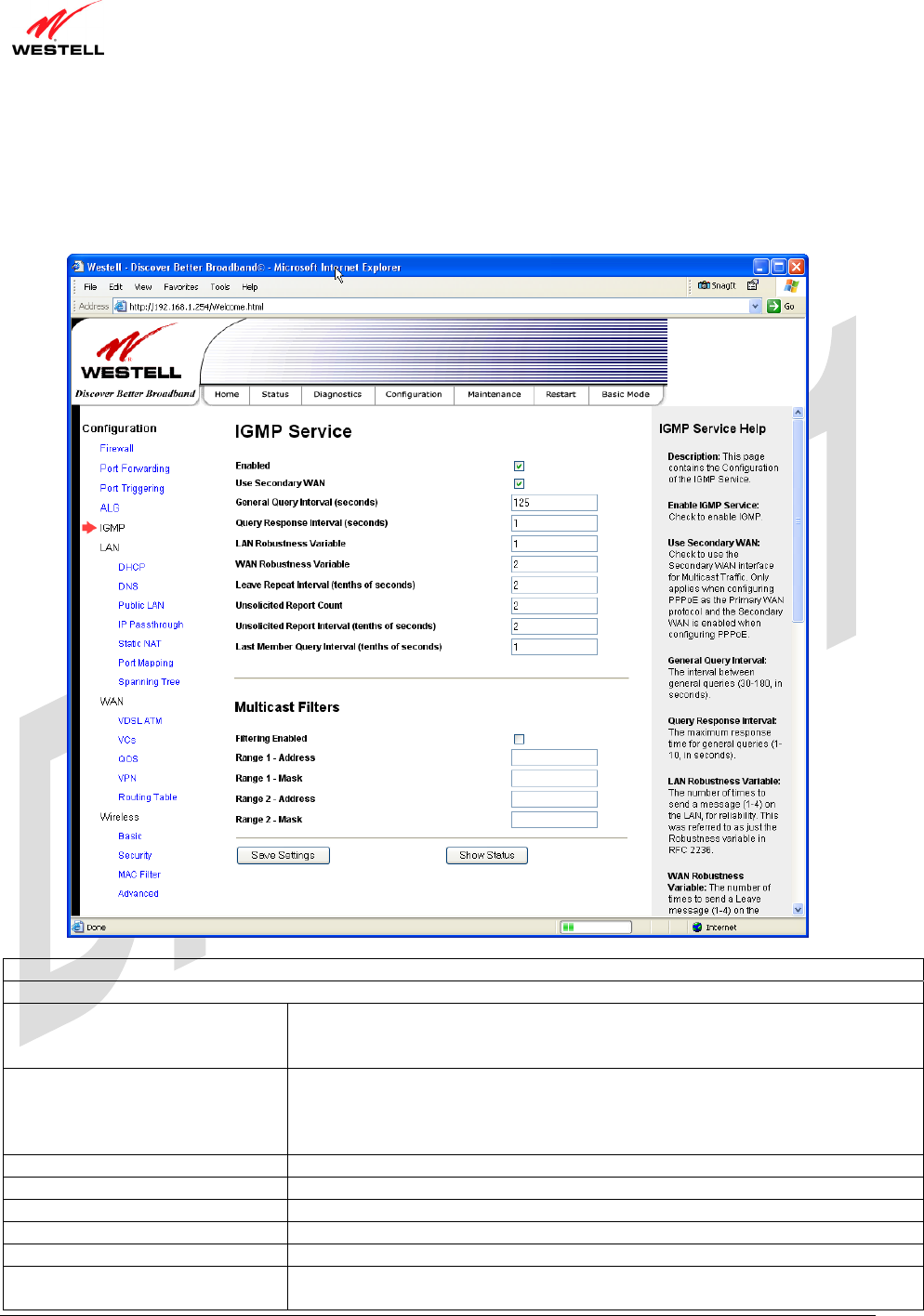Click the green Go arrow button

tap(773, 306)
